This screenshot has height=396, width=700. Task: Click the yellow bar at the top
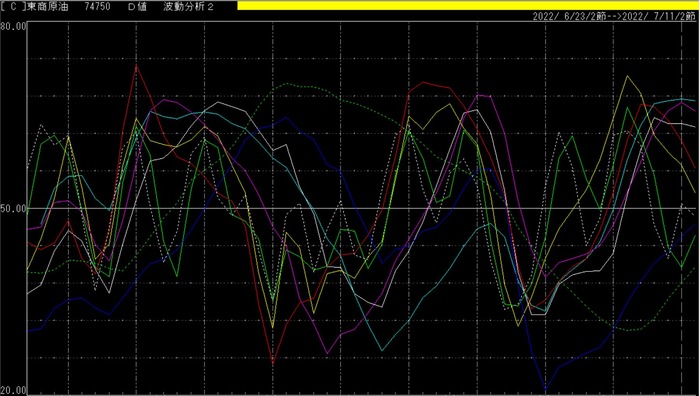click(467, 5)
